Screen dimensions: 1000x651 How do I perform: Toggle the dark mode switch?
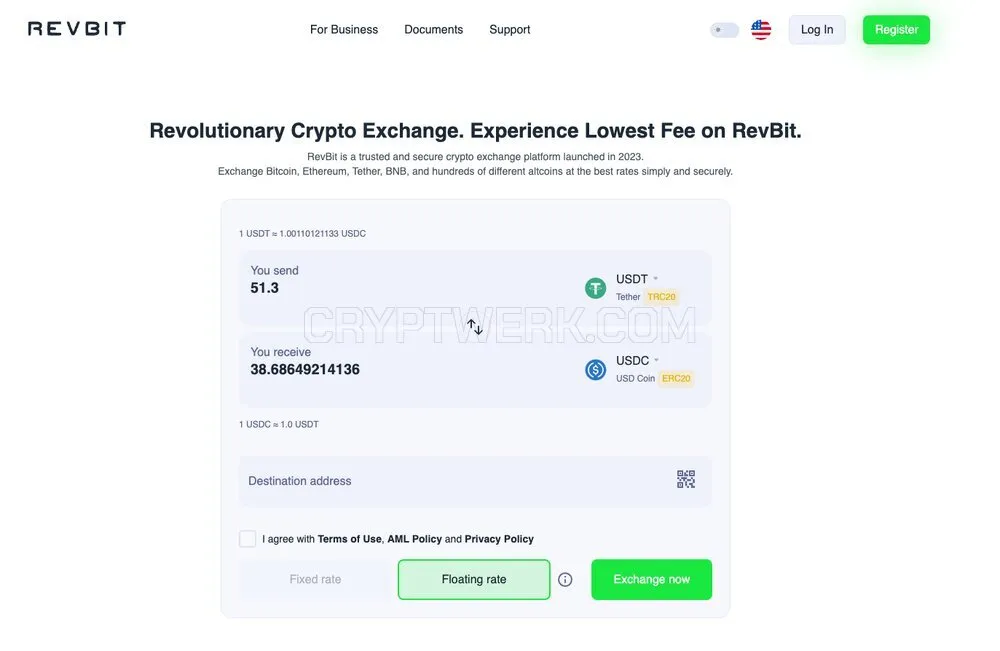click(x=724, y=30)
